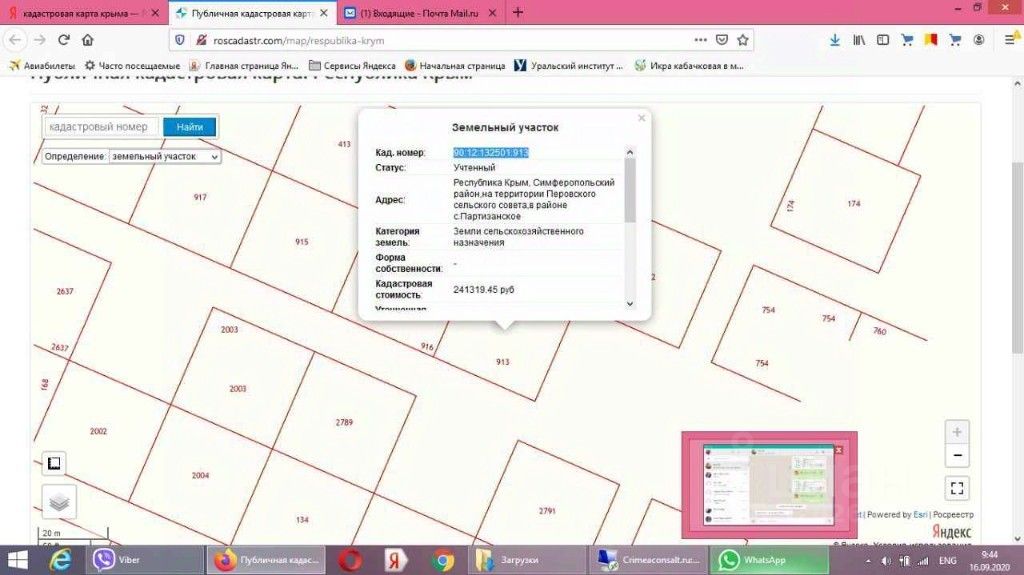Screen dimensions: 1024x575
Task: Open the Esri attribution link
Action: [x=918, y=515]
